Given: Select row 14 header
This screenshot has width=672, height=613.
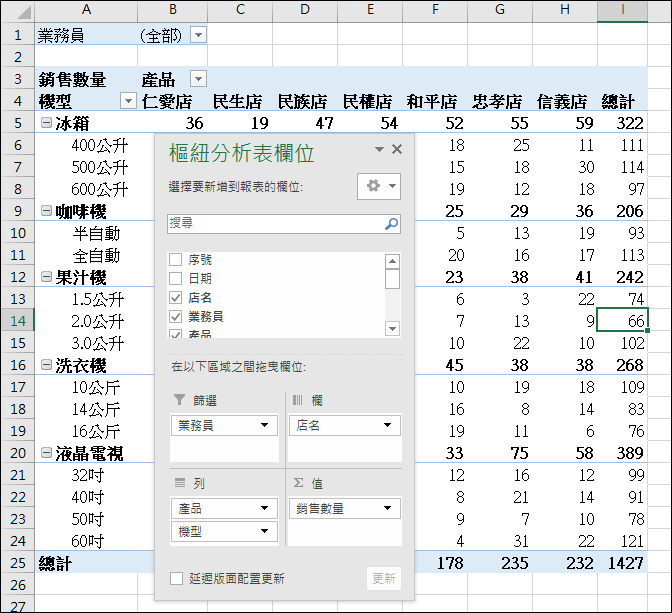Looking at the screenshot, I should coord(18,321).
